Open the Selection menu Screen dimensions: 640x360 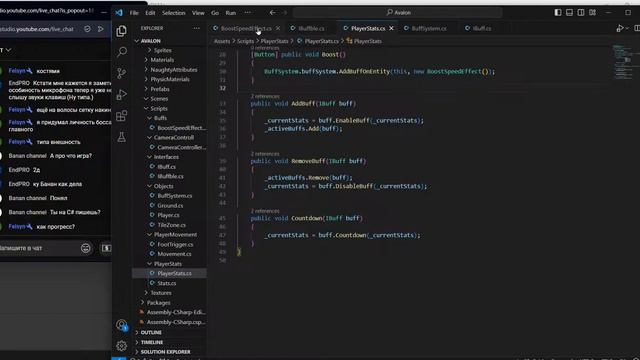click(x=173, y=13)
